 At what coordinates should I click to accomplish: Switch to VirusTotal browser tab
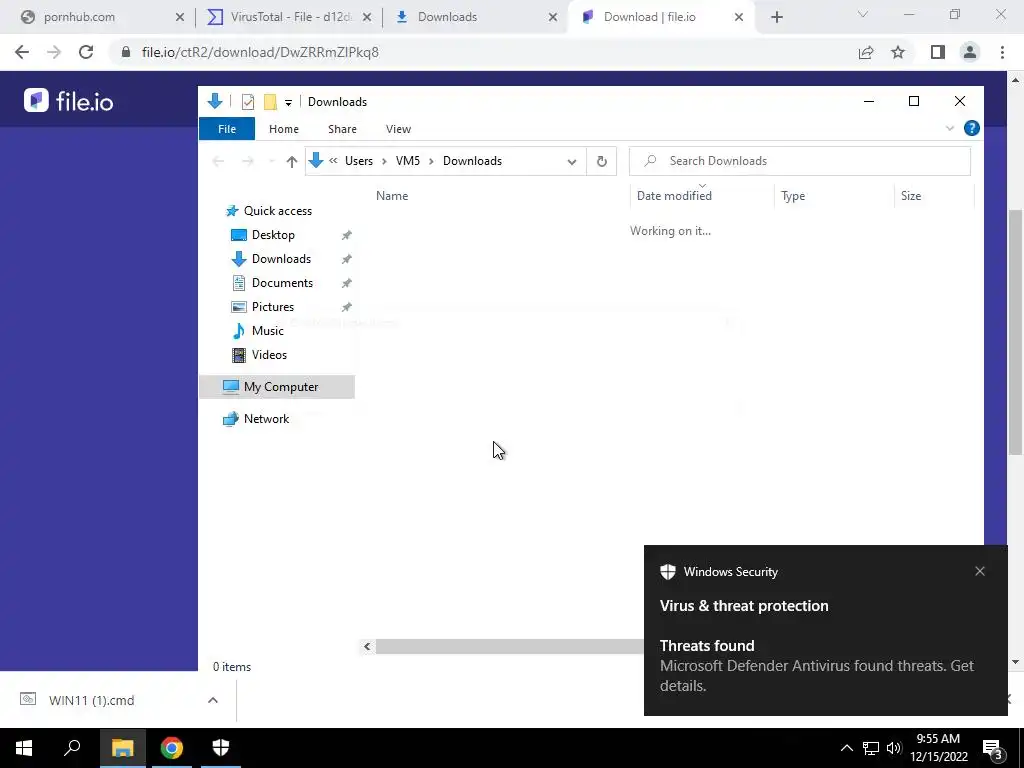[291, 17]
